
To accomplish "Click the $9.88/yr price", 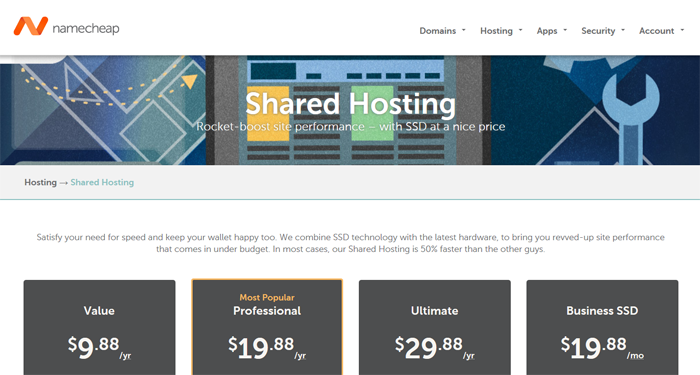I will (x=100, y=348).
